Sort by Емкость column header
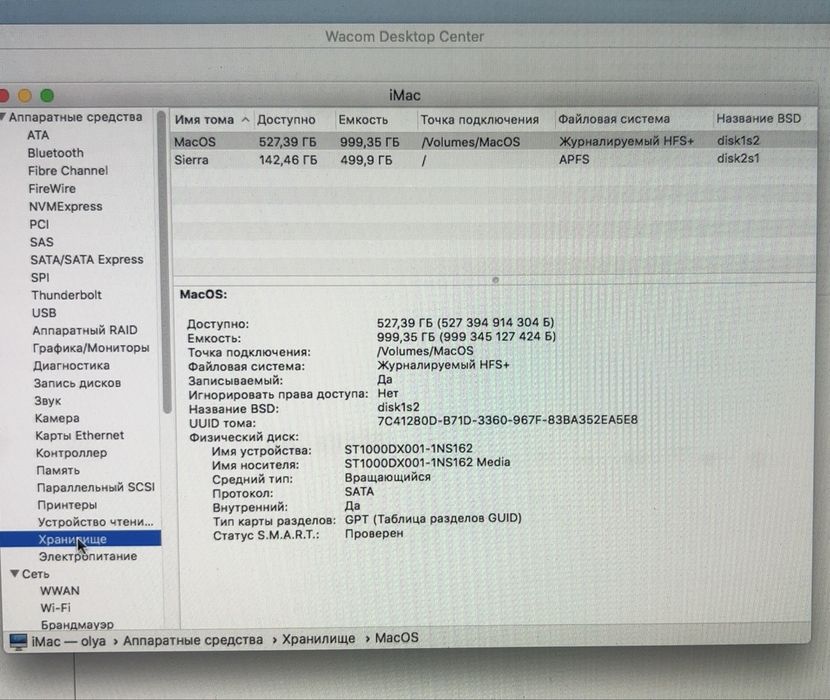Image resolution: width=830 pixels, height=700 pixels. coord(376,120)
